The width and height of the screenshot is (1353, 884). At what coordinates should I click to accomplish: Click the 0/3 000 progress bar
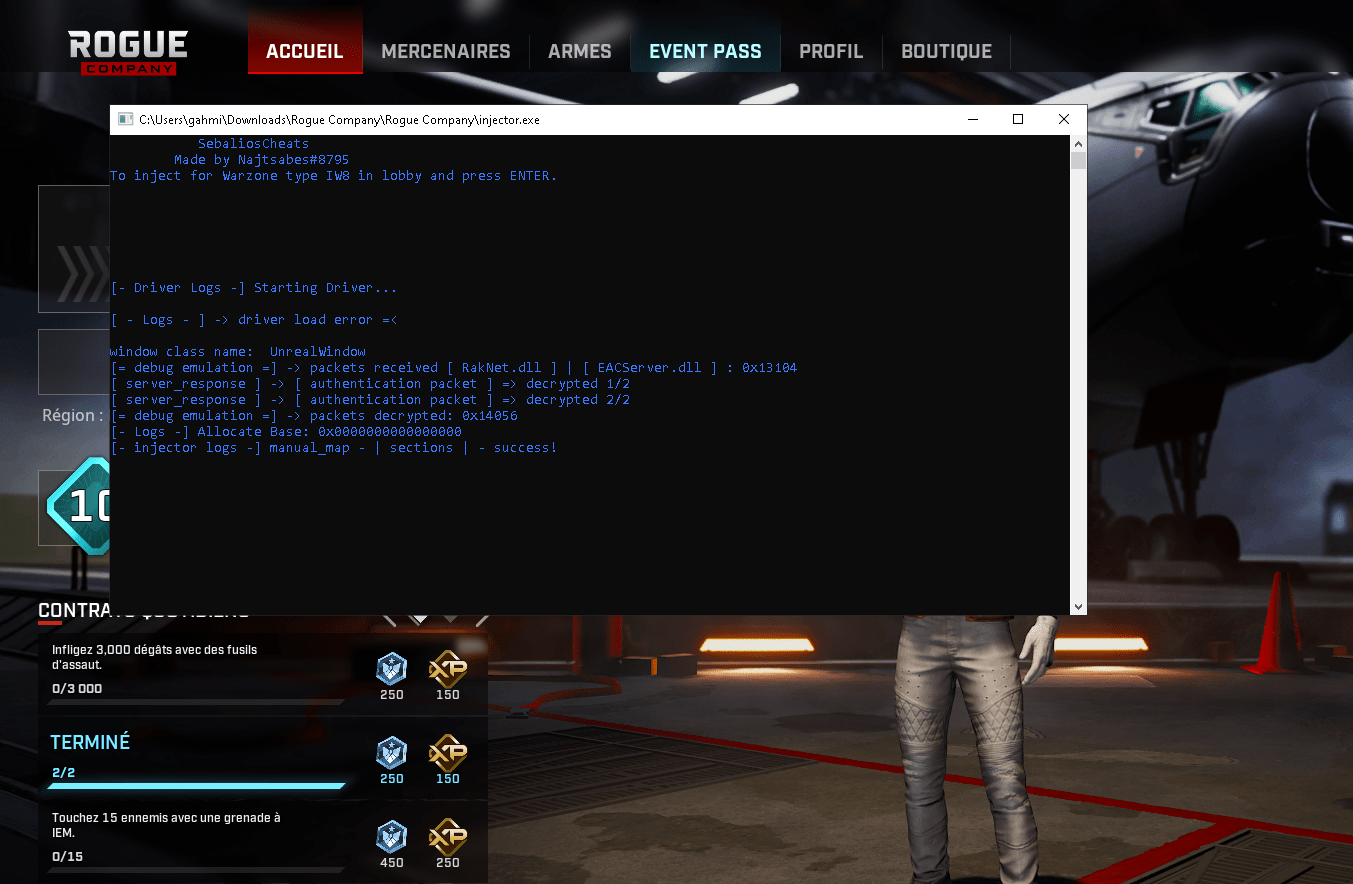[196, 702]
